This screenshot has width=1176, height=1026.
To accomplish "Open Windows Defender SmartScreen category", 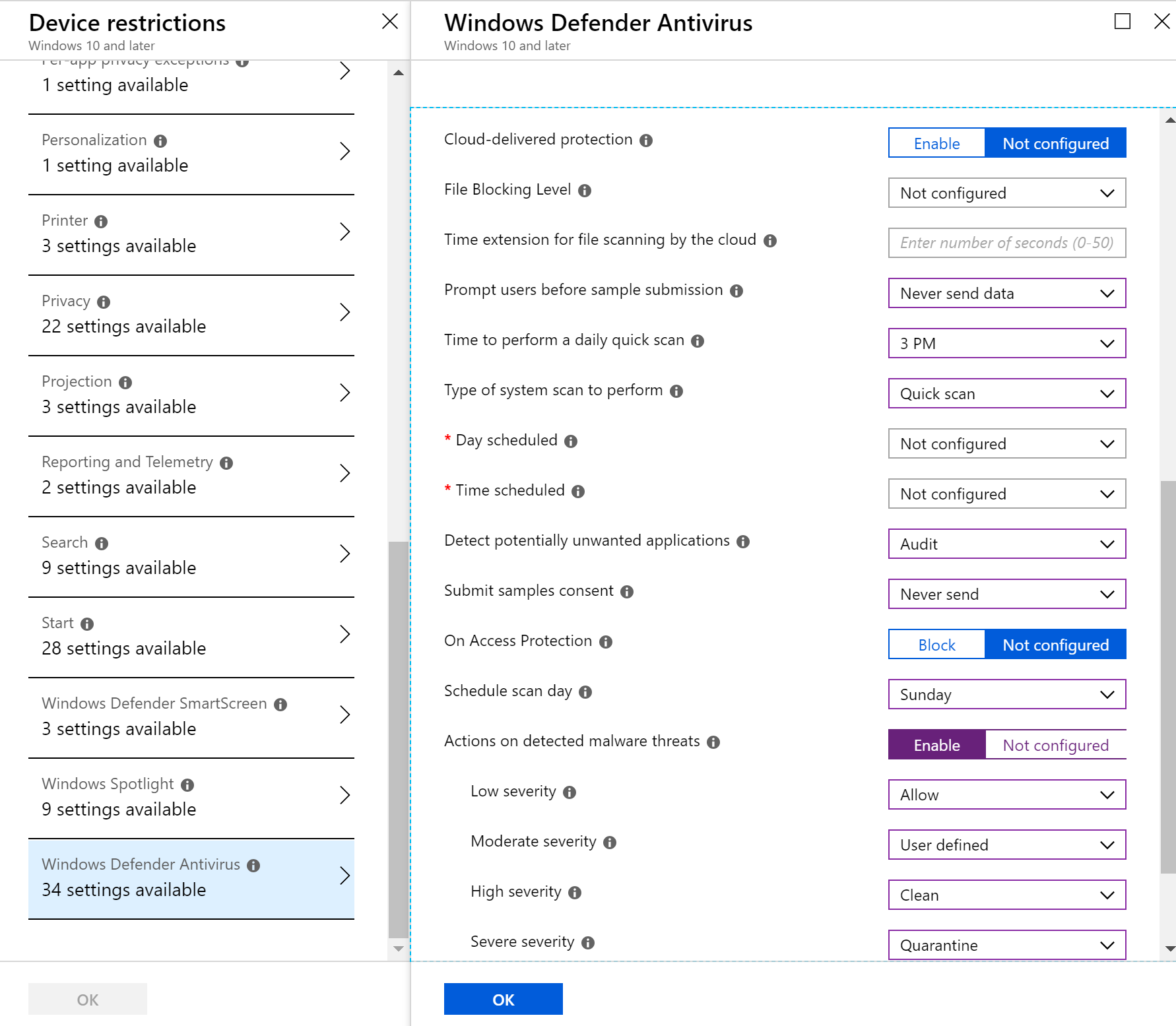I will [x=191, y=718].
